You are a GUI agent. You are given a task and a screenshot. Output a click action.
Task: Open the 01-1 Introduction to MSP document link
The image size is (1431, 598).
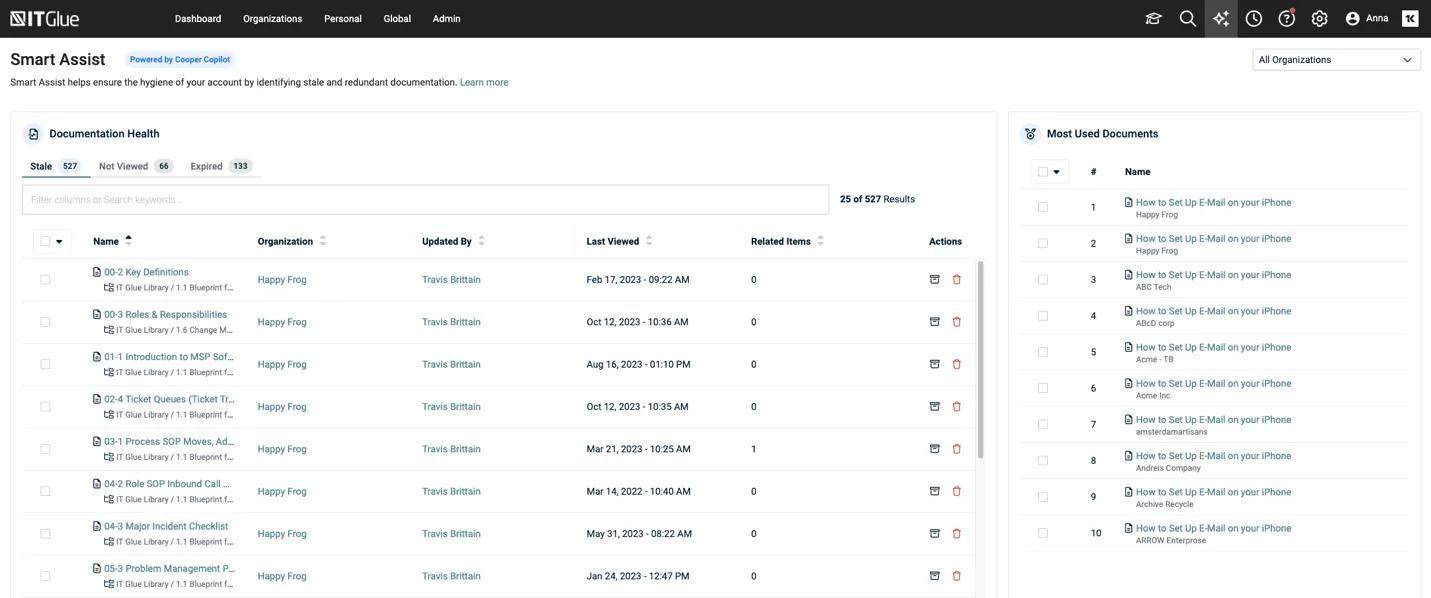click(168, 357)
